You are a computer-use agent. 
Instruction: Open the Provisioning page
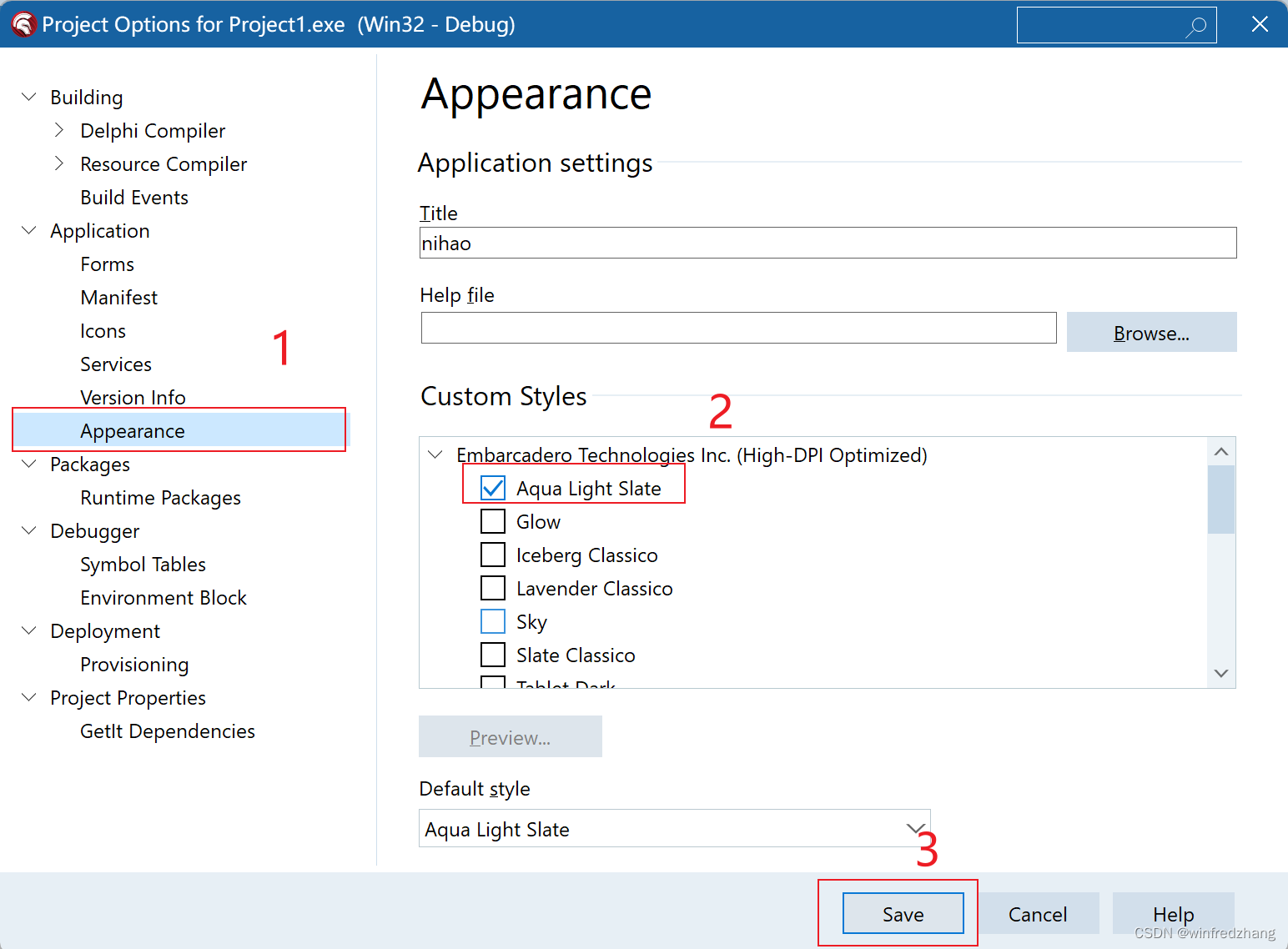coord(134,665)
